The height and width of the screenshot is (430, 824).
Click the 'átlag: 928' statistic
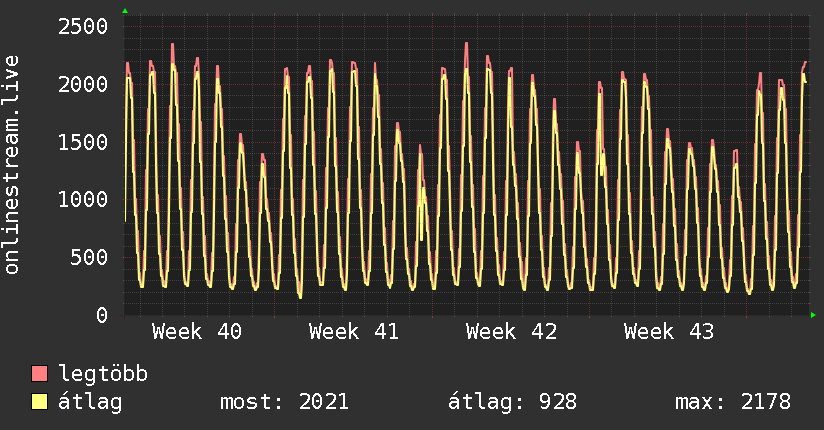[512, 402]
